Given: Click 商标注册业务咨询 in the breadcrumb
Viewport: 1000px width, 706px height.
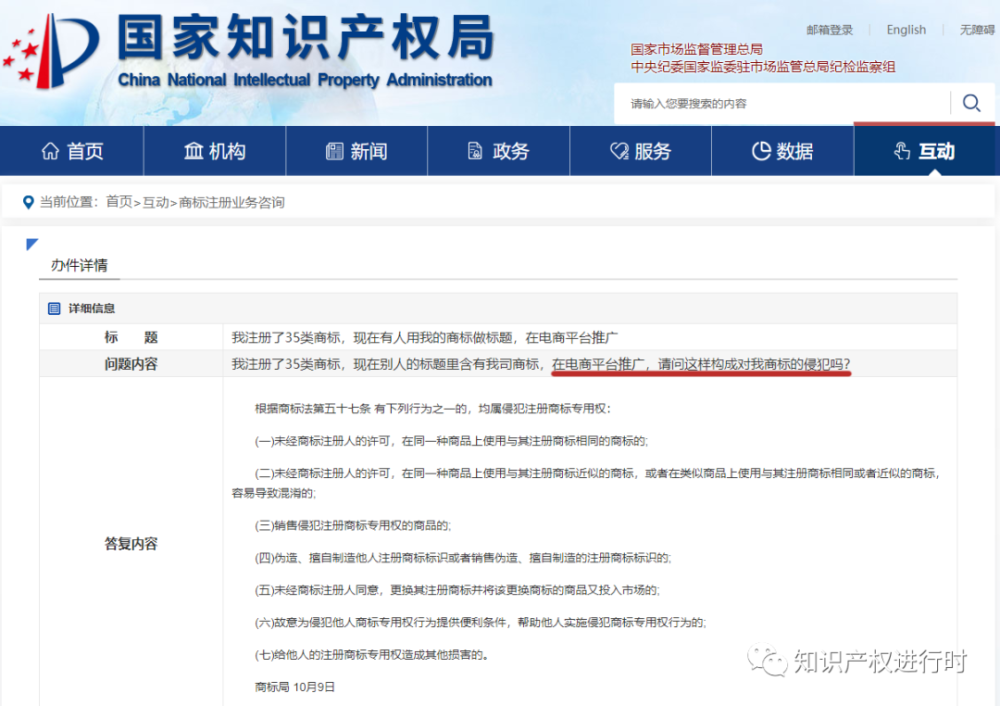Looking at the screenshot, I should pyautogui.click(x=232, y=202).
